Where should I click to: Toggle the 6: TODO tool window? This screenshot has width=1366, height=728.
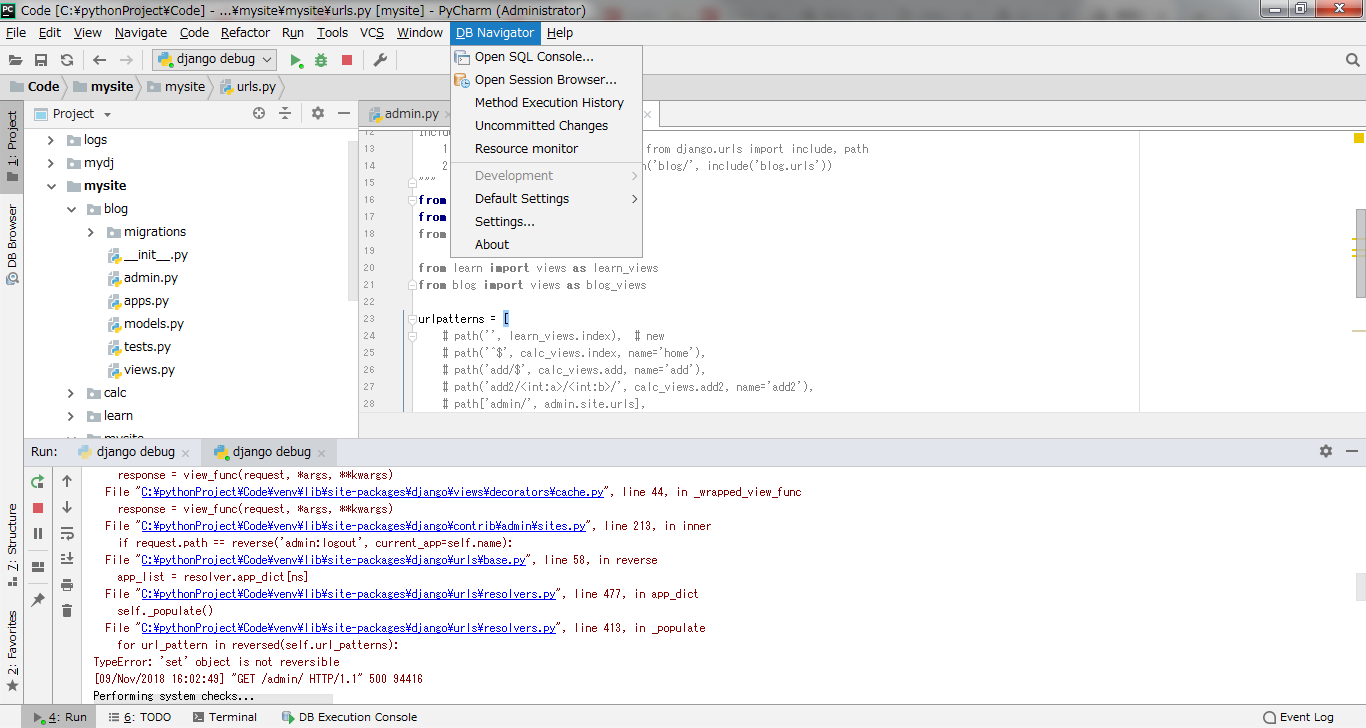[139, 717]
